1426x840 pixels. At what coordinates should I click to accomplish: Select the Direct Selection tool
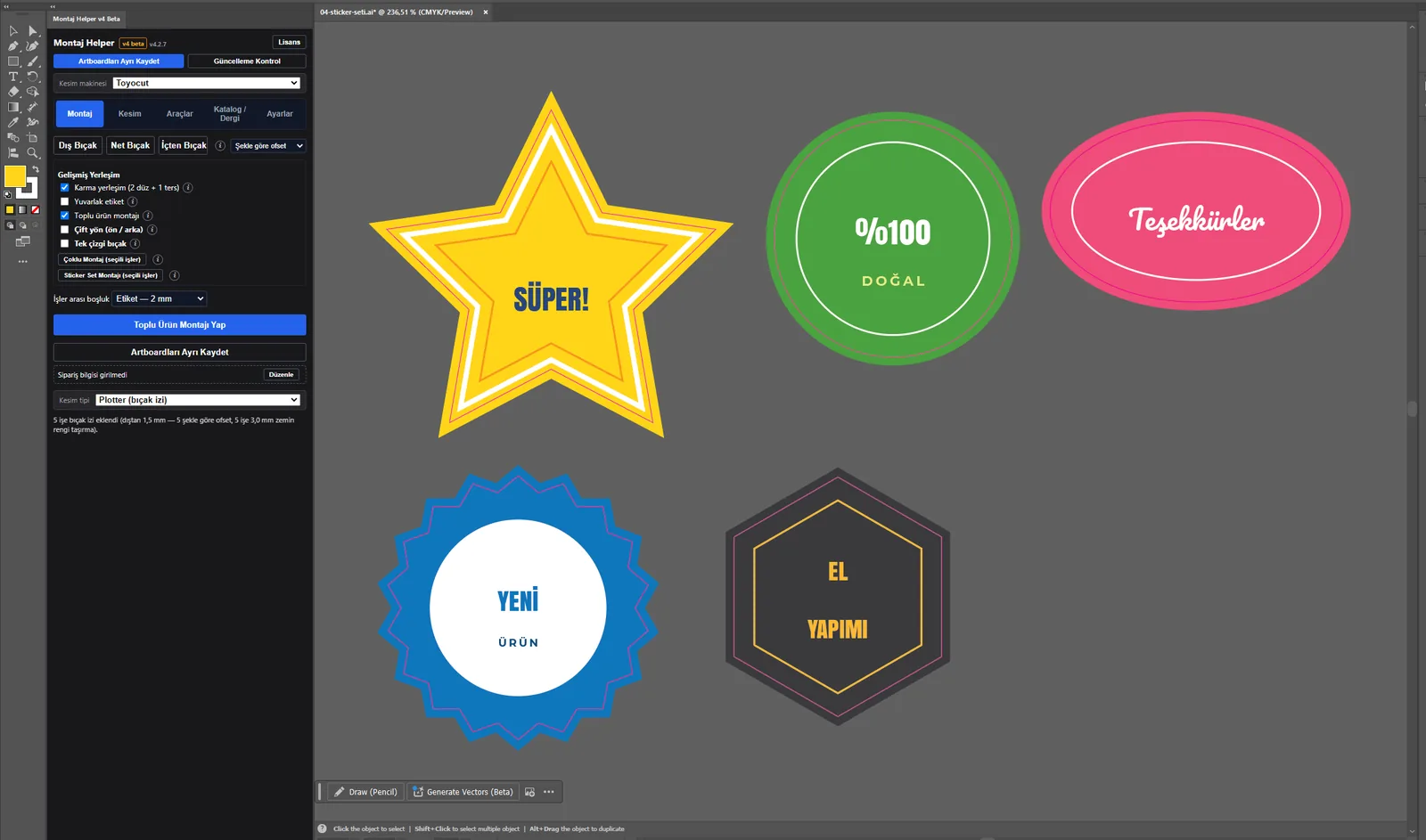coord(33,31)
